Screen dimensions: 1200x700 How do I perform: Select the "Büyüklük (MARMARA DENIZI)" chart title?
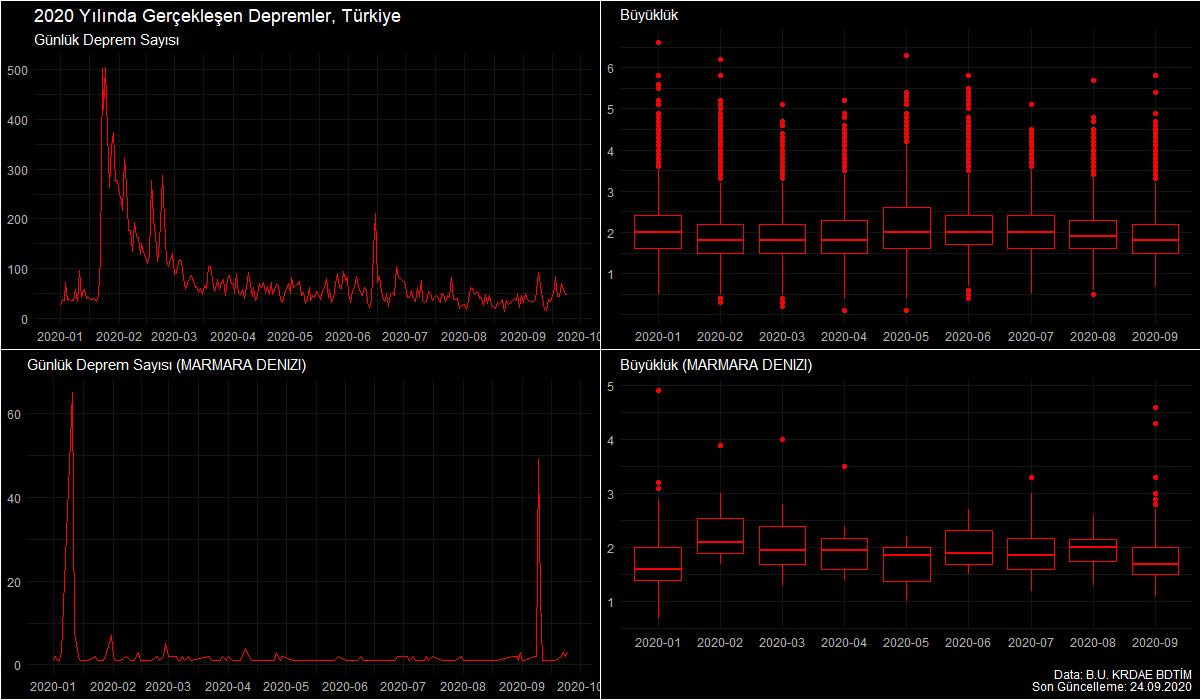[x=716, y=366]
